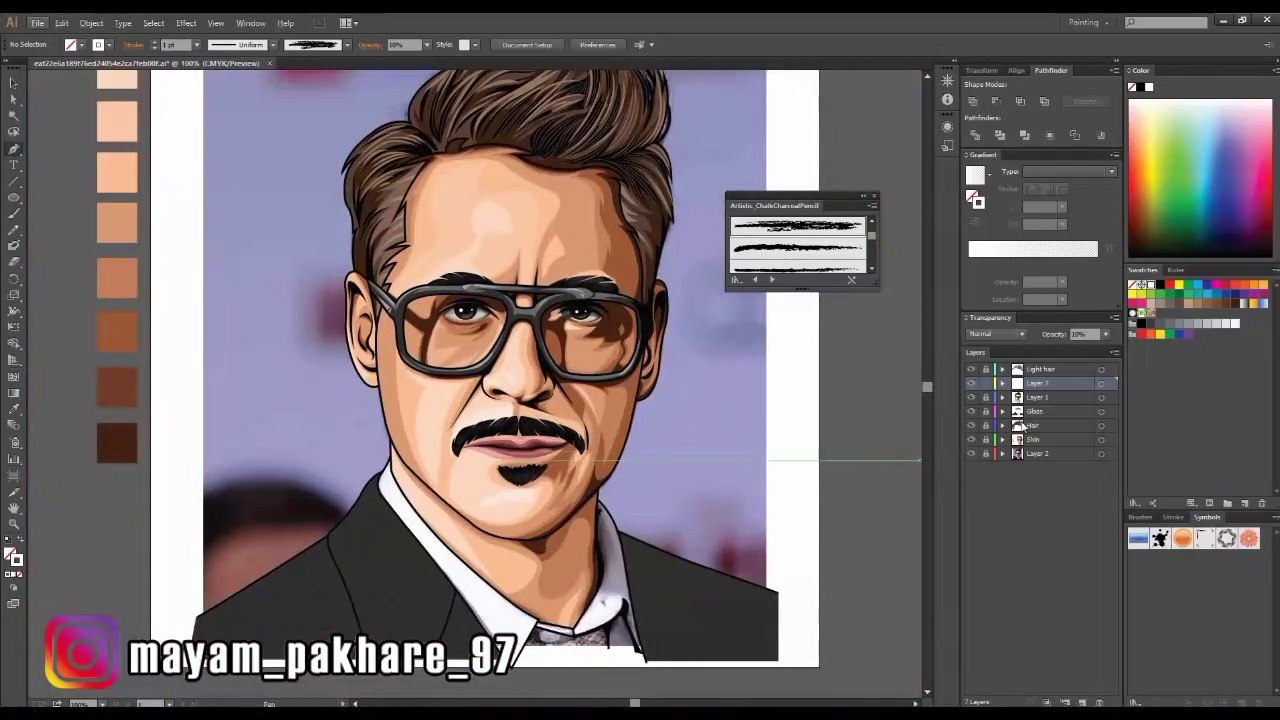Open the Swatch Libraries menu icon
This screenshot has height=720, width=1280.
pyautogui.click(x=1134, y=503)
